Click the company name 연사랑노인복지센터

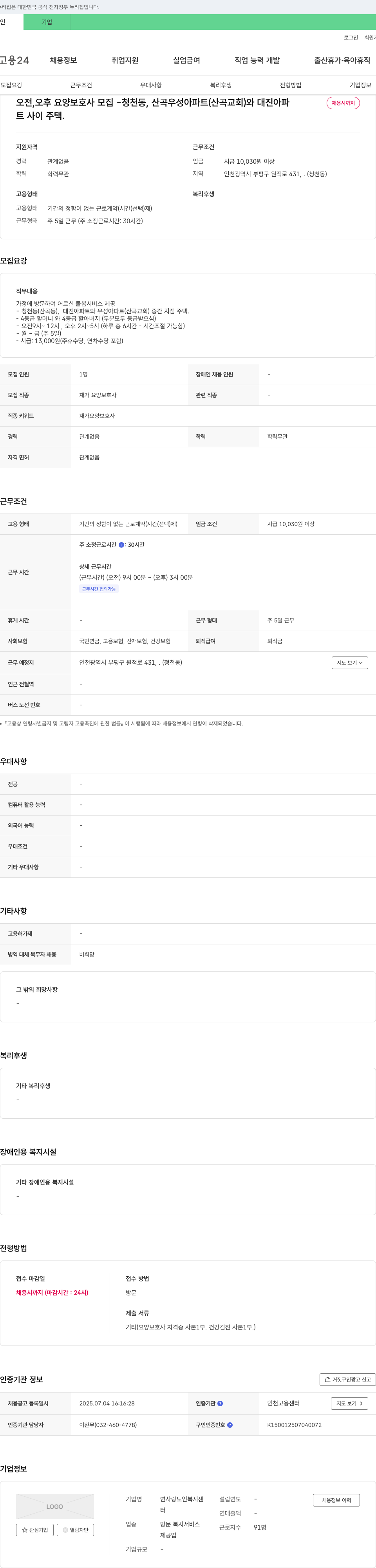(182, 1504)
